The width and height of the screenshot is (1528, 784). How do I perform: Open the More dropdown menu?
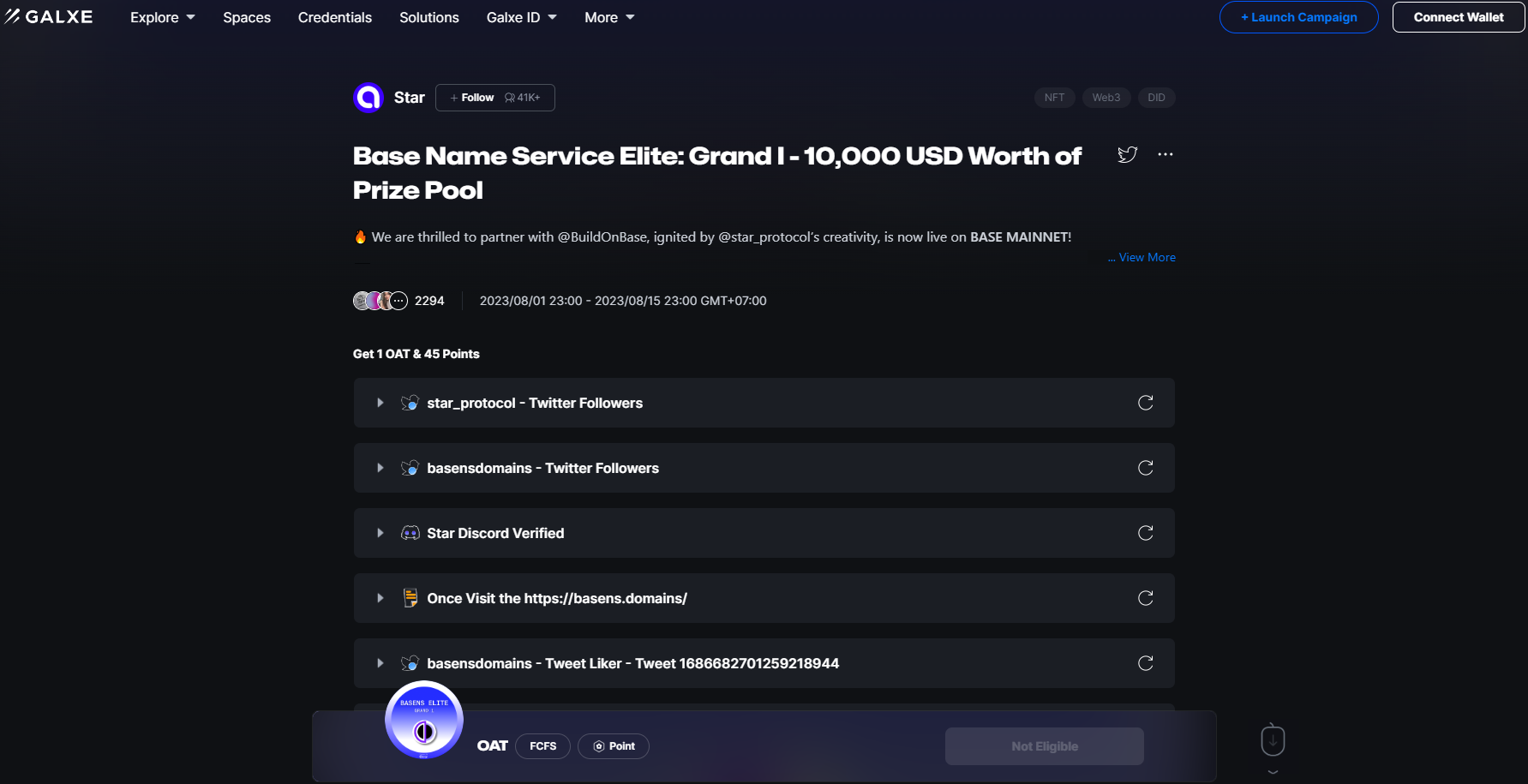coord(609,17)
